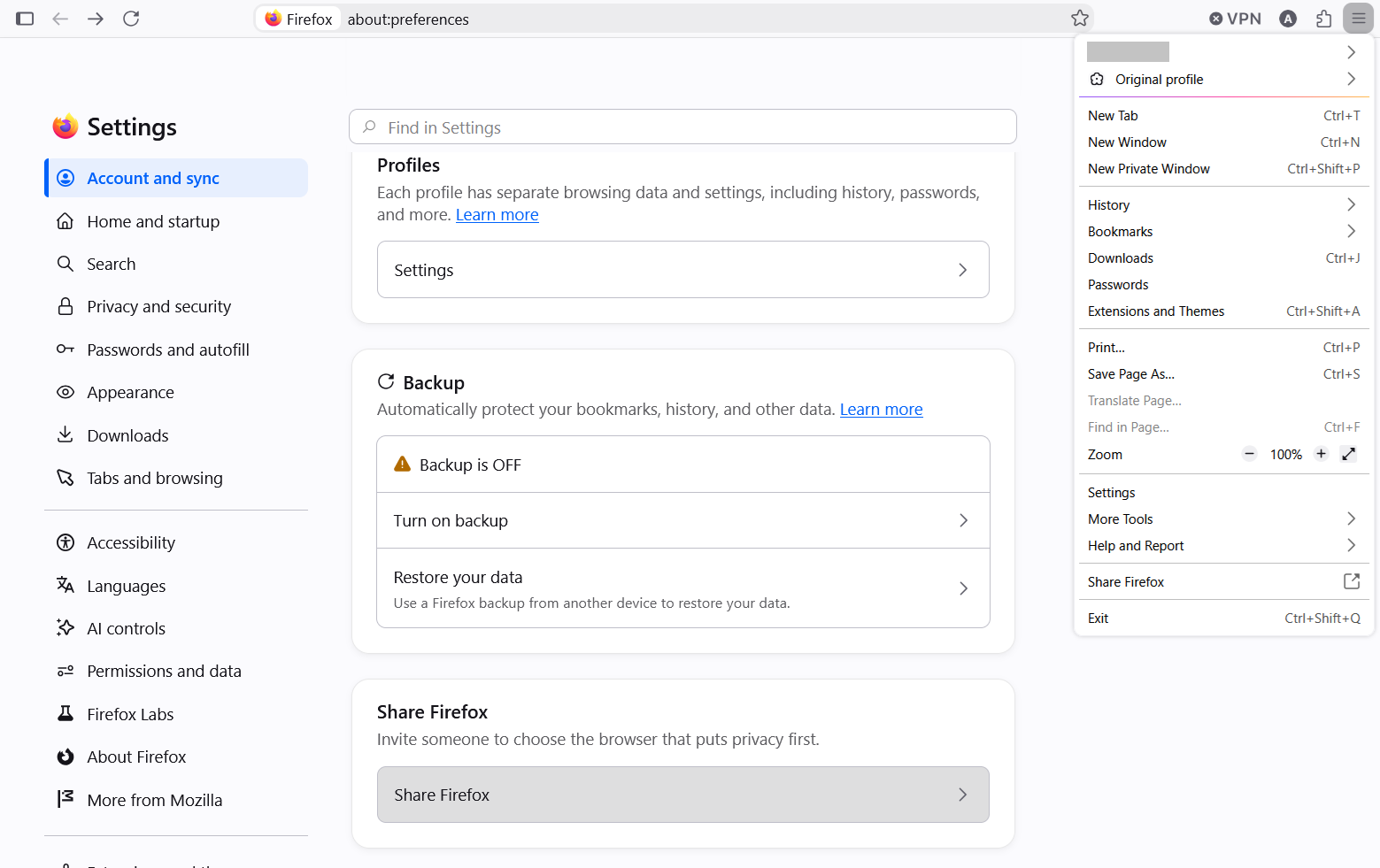Choose Print... from the menu
The width and height of the screenshot is (1380, 868).
point(1223,347)
